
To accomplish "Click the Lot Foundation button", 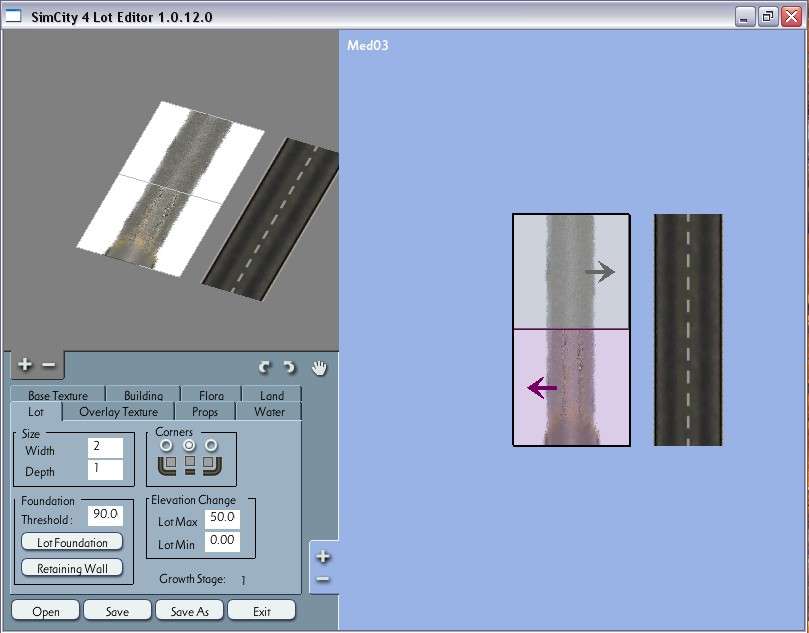I will pos(72,542).
